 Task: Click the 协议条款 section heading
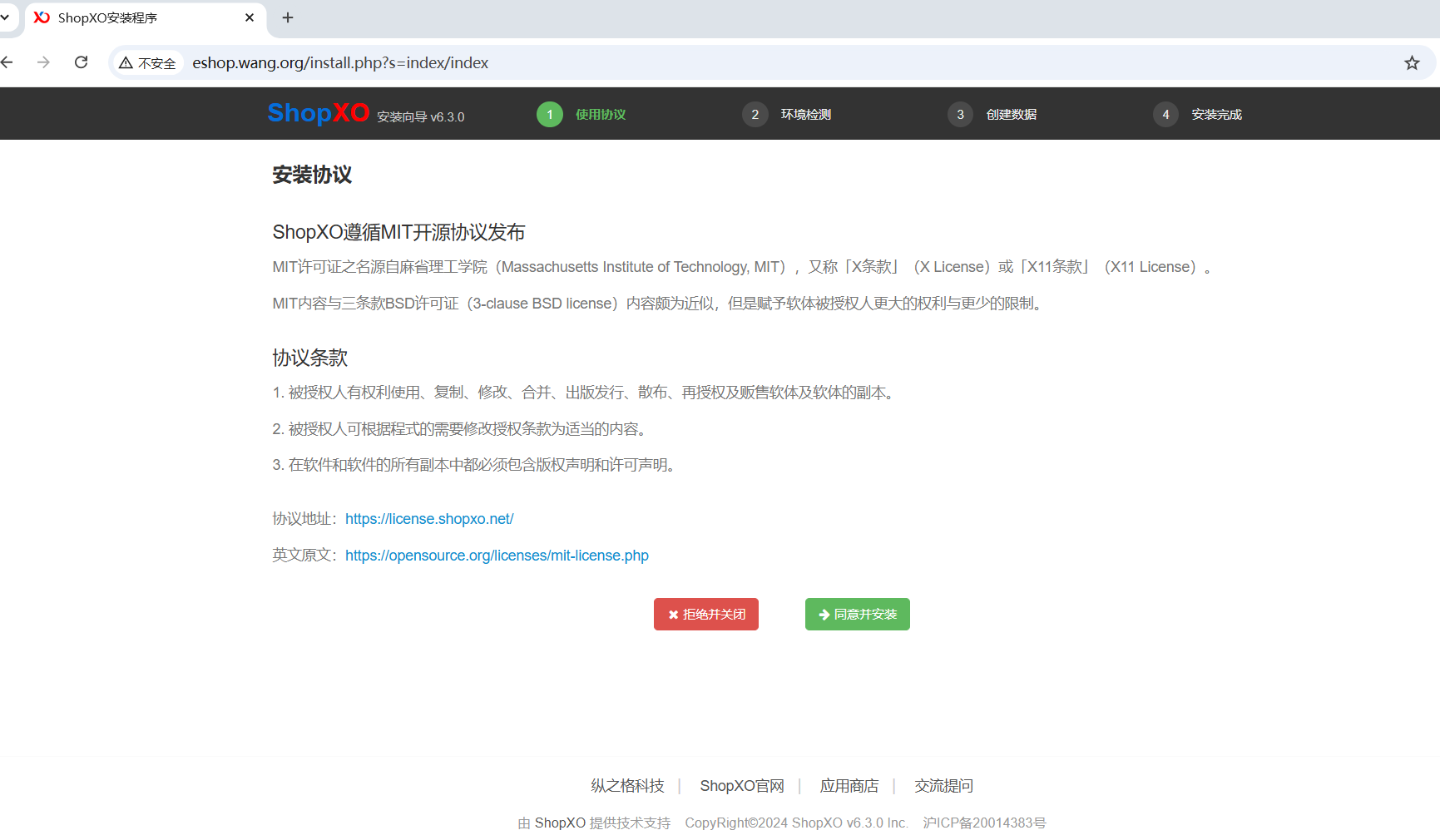click(309, 358)
